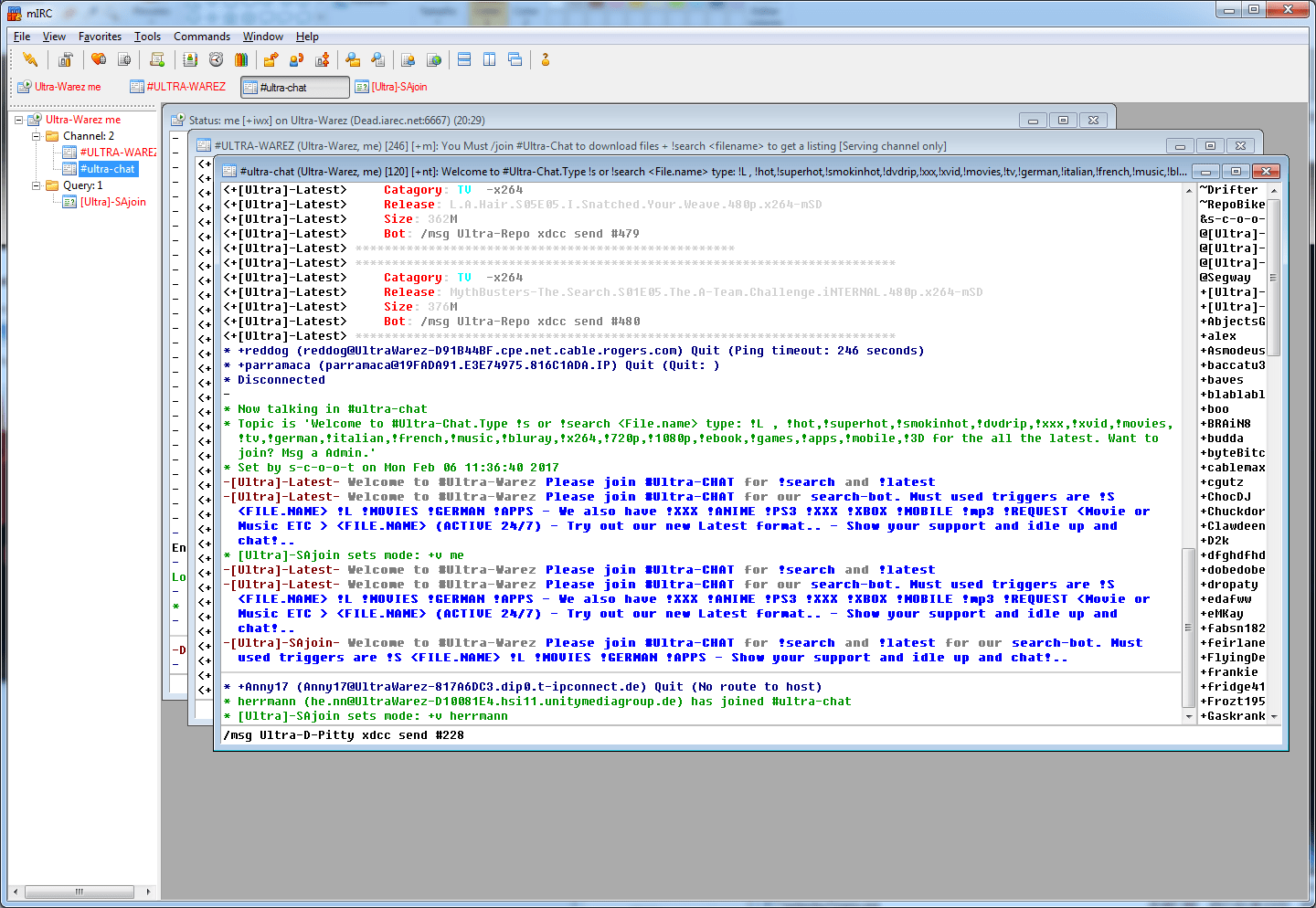Collapse the Ultra-Warez me tree node
This screenshot has width=1316, height=908.
(18, 120)
